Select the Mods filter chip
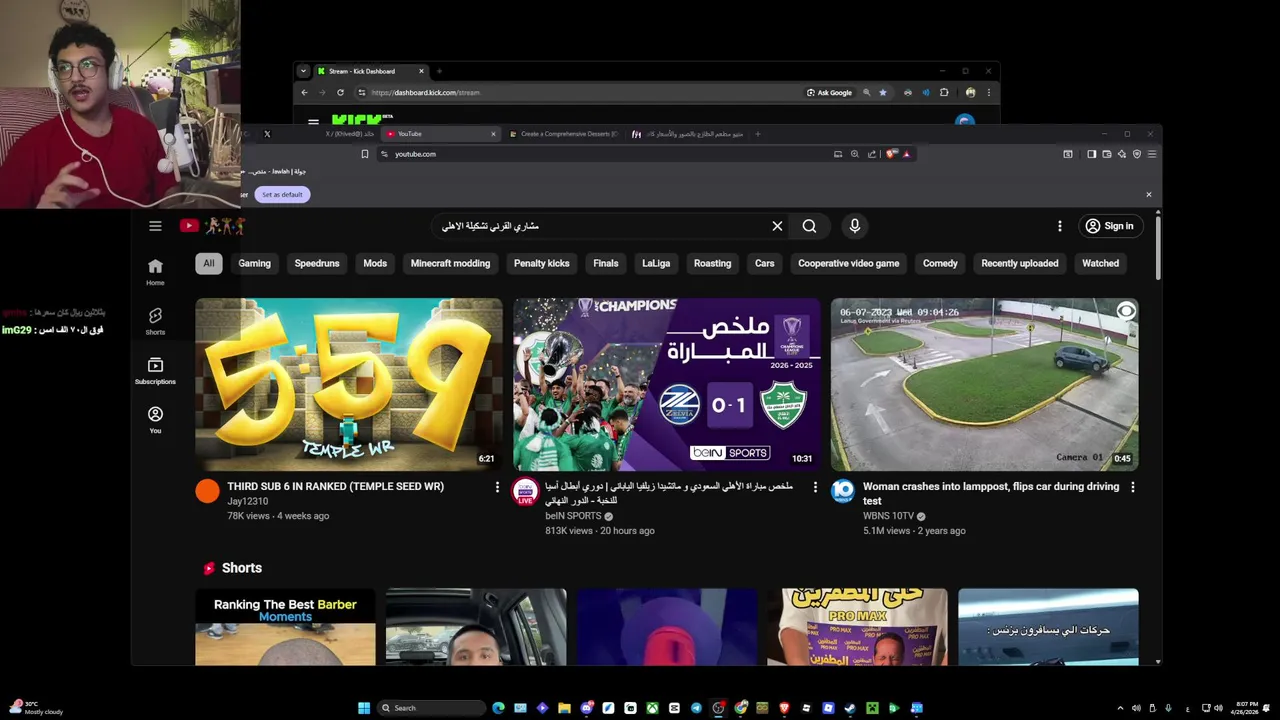Screen dimensions: 1280x720 (x=375, y=263)
